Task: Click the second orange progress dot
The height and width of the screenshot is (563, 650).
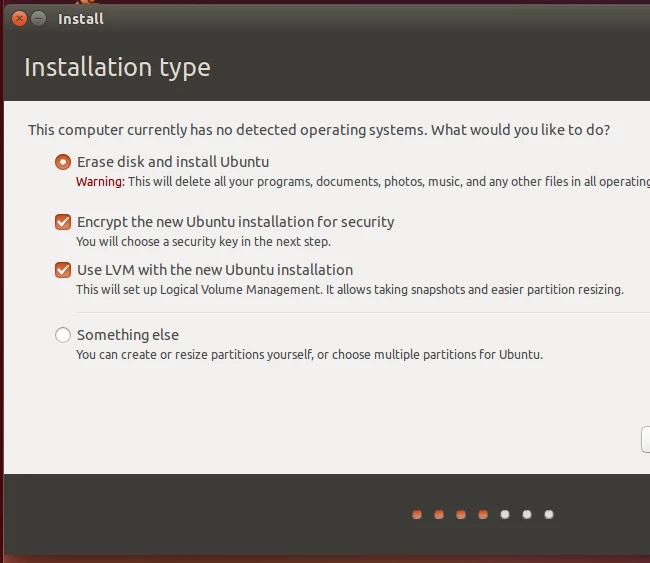Action: pos(439,515)
